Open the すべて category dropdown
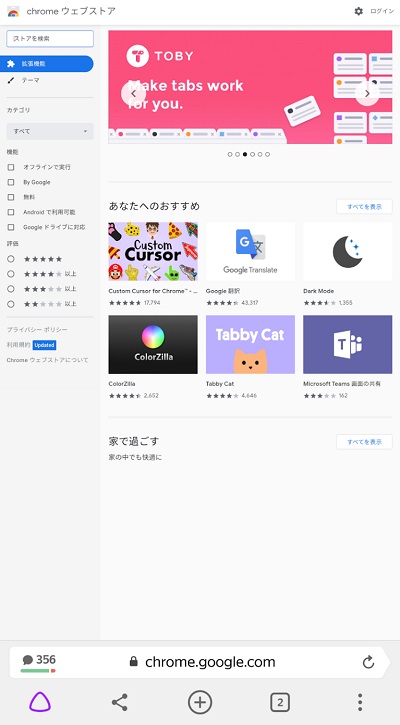The height and width of the screenshot is (725, 400). (x=50, y=131)
